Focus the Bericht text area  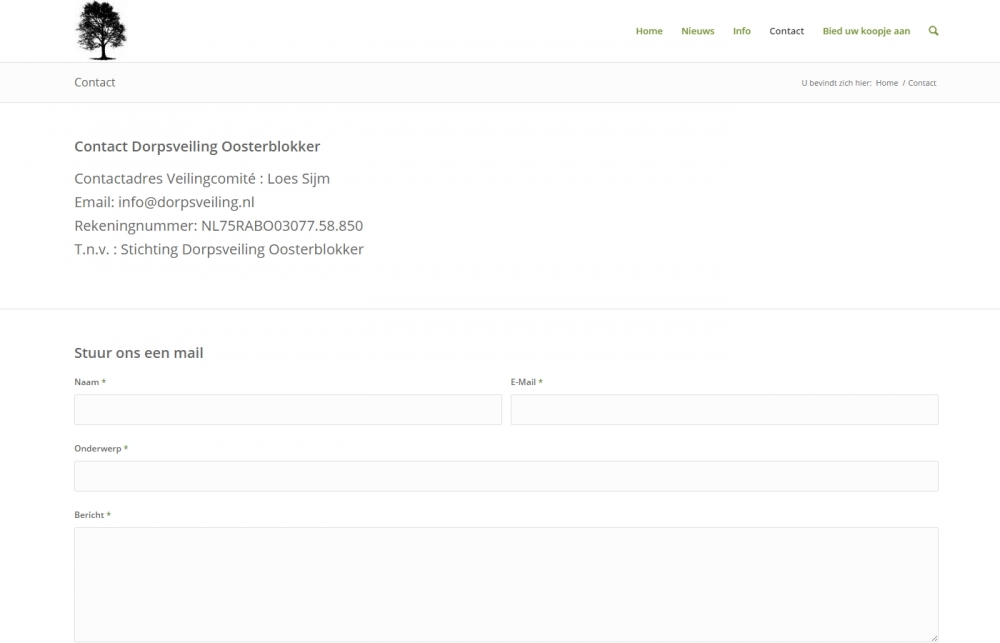click(x=506, y=584)
